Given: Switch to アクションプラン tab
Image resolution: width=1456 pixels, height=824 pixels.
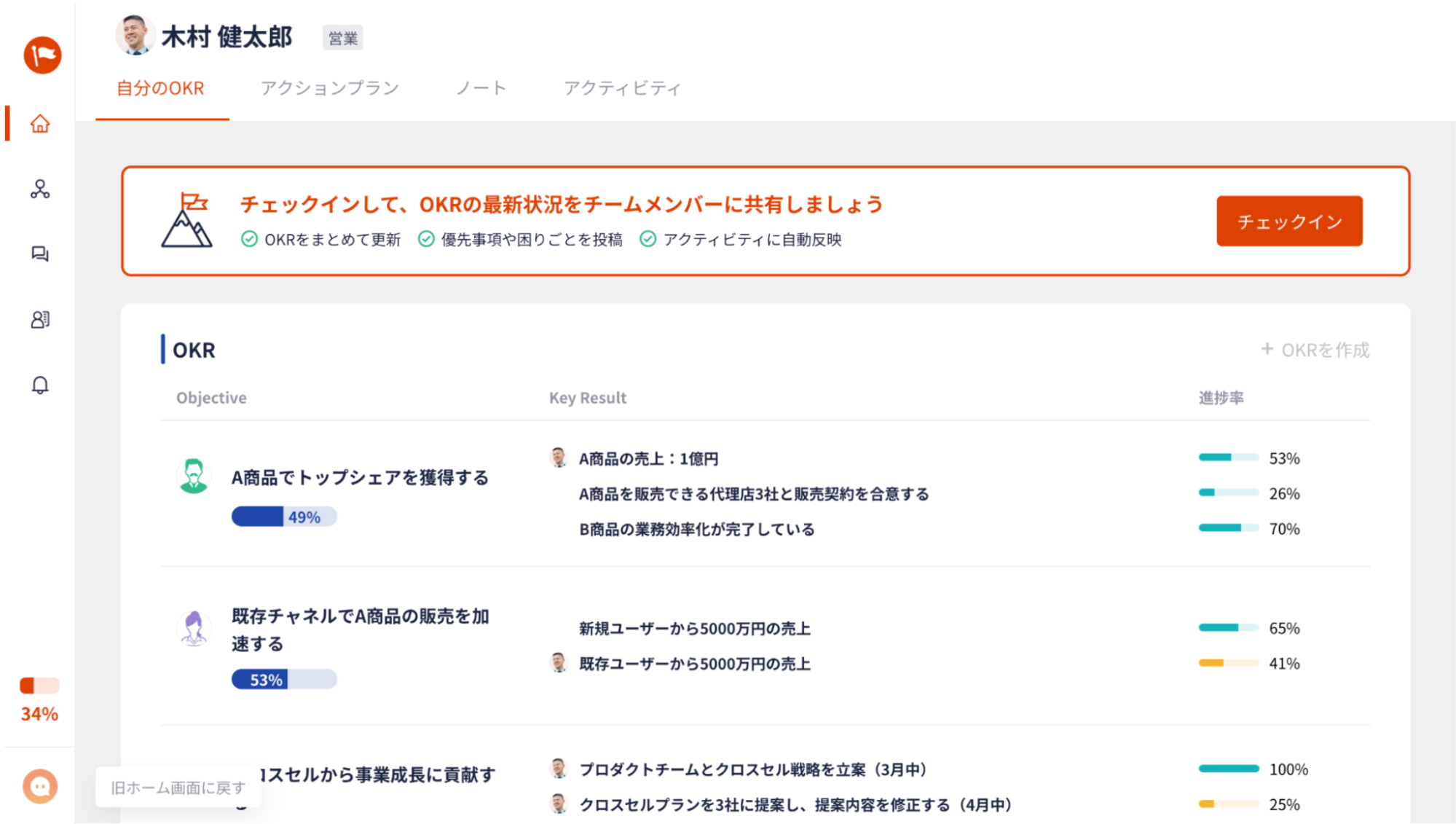Looking at the screenshot, I should pos(330,88).
